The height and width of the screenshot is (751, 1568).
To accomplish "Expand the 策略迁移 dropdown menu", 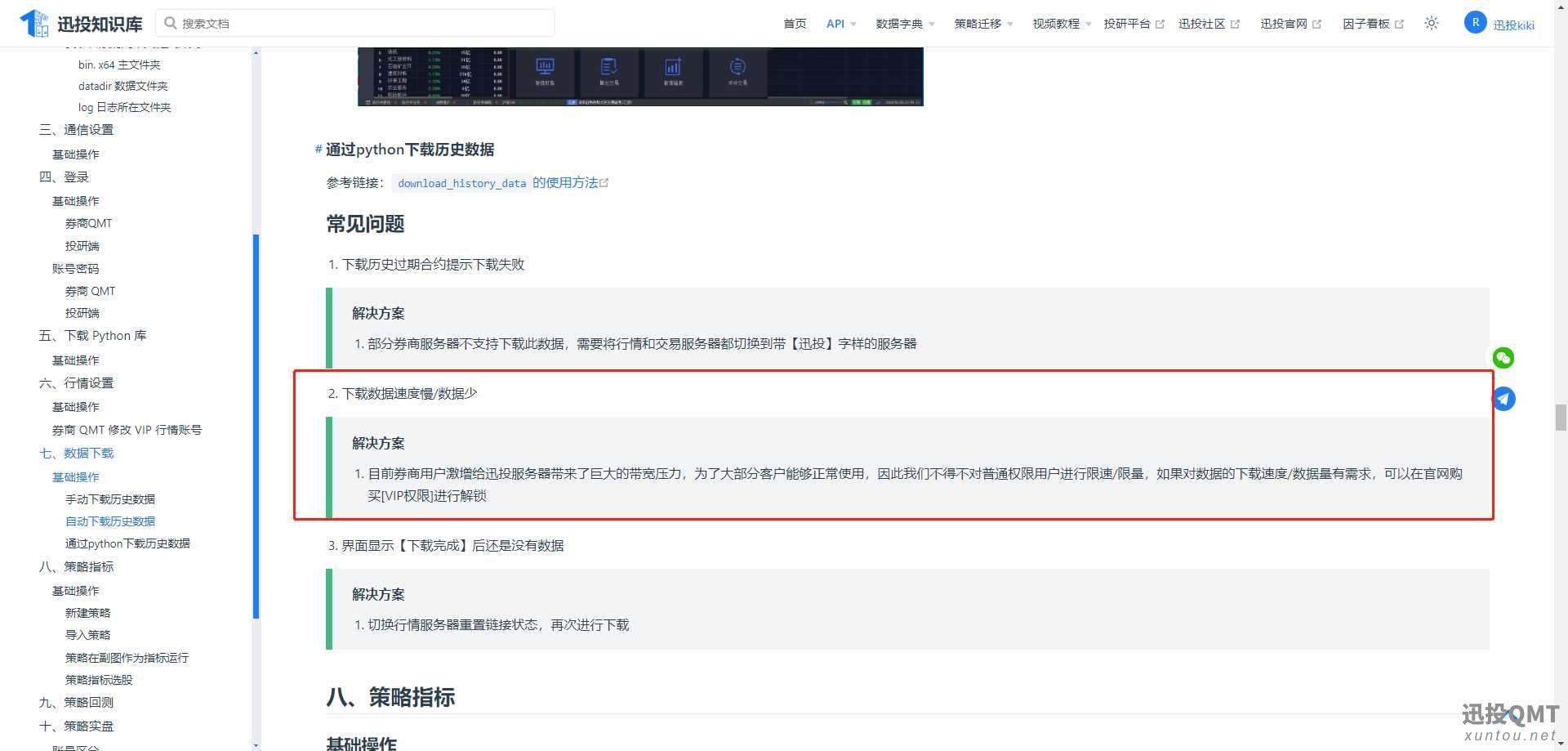I will [983, 24].
